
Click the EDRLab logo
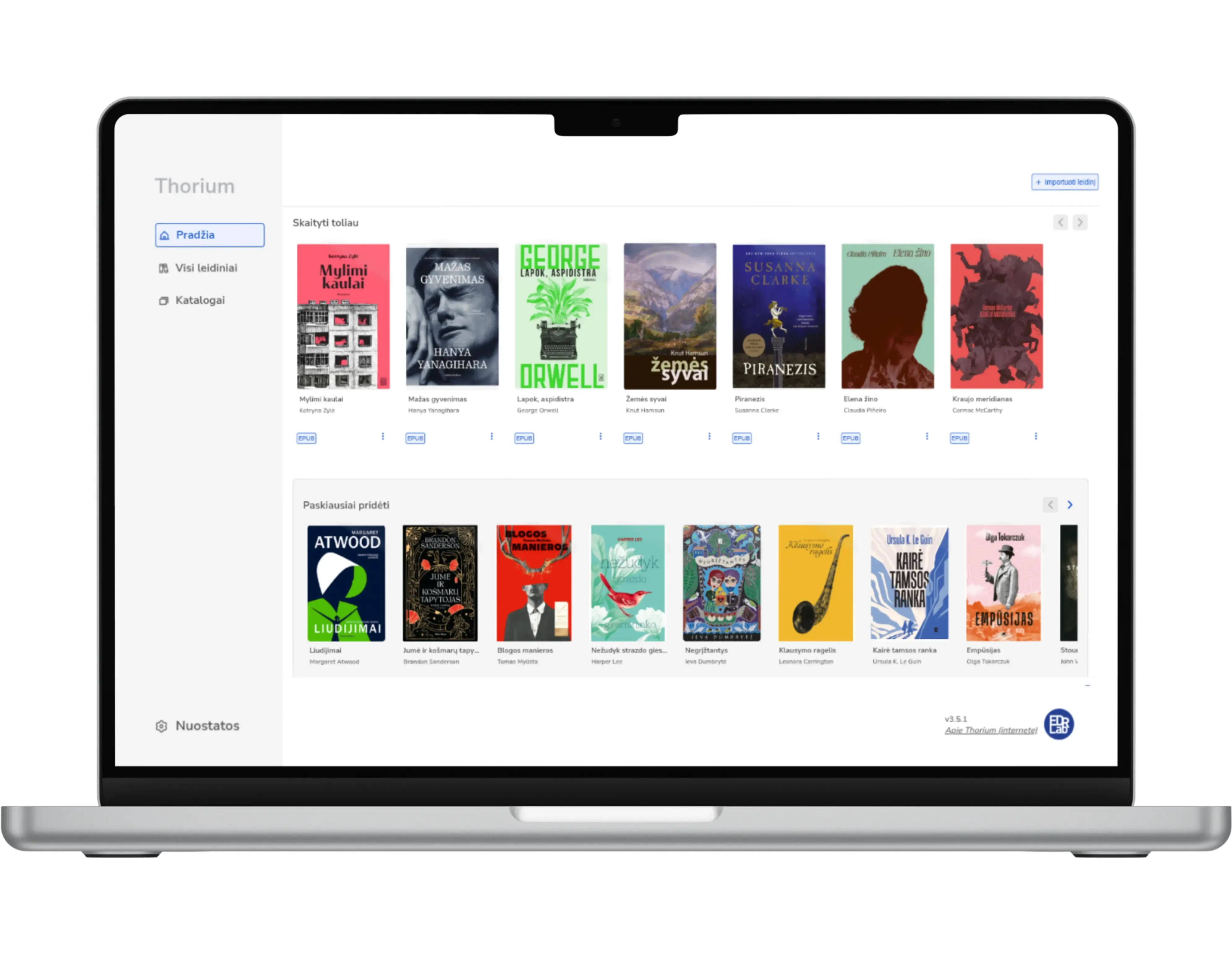(1059, 725)
